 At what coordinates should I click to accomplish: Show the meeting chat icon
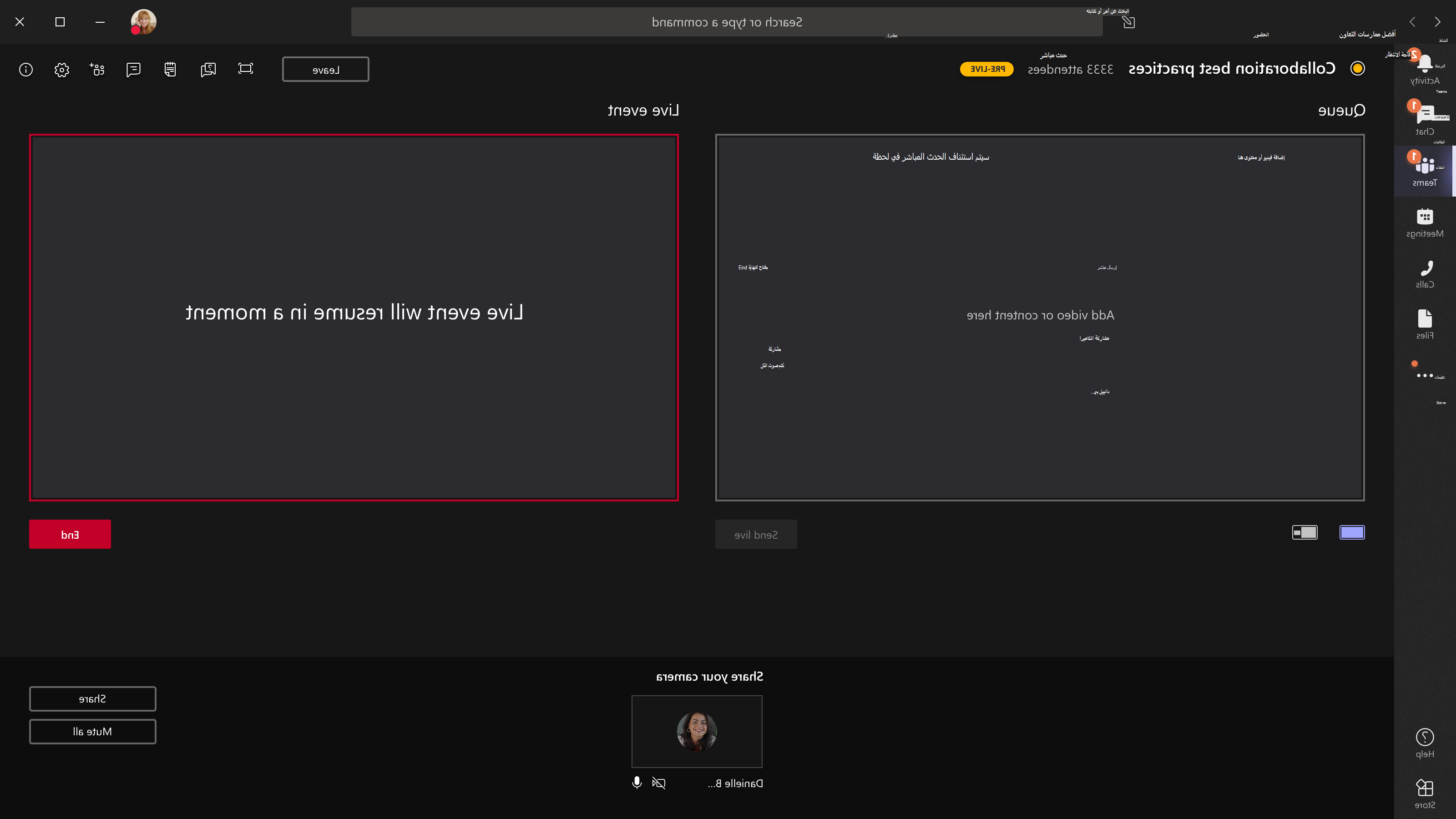click(x=133, y=70)
